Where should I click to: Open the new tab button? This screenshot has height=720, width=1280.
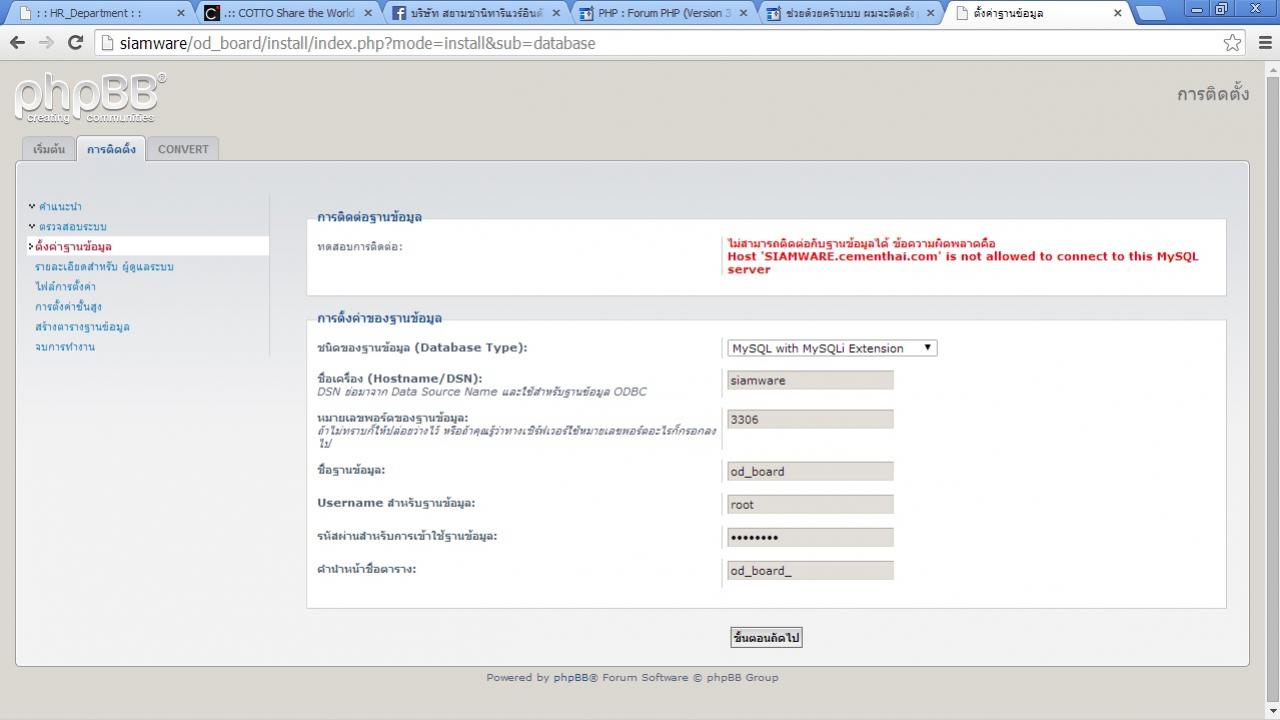(x=1150, y=13)
